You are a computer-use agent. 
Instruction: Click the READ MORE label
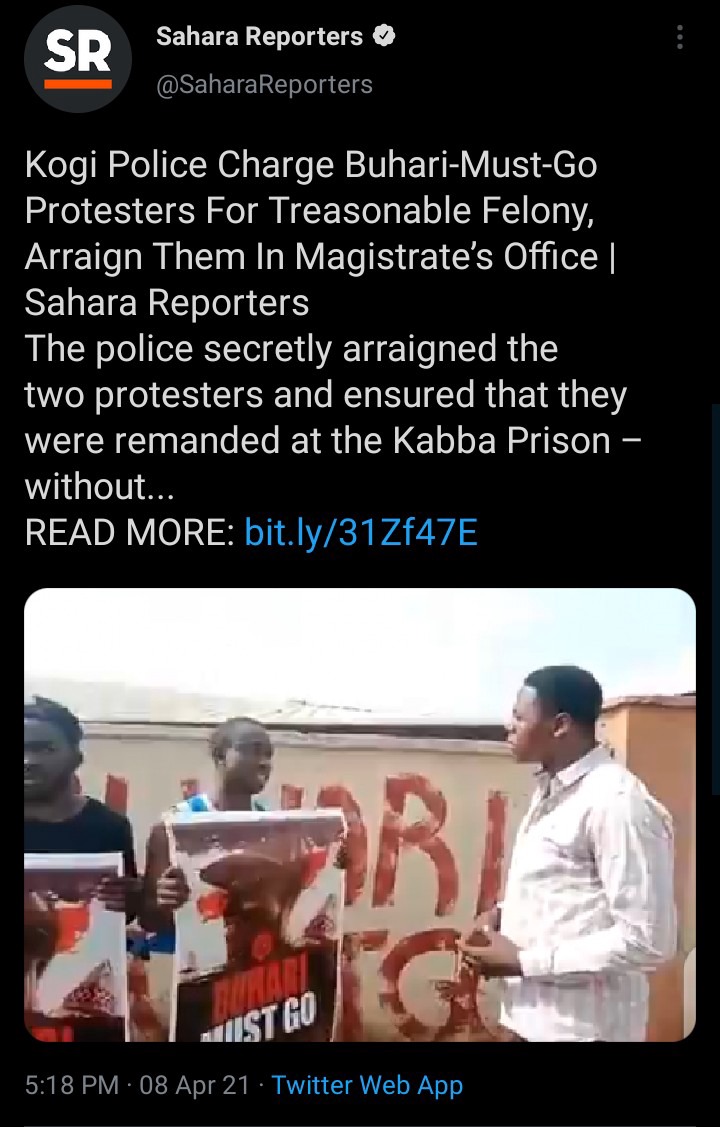click(x=130, y=533)
